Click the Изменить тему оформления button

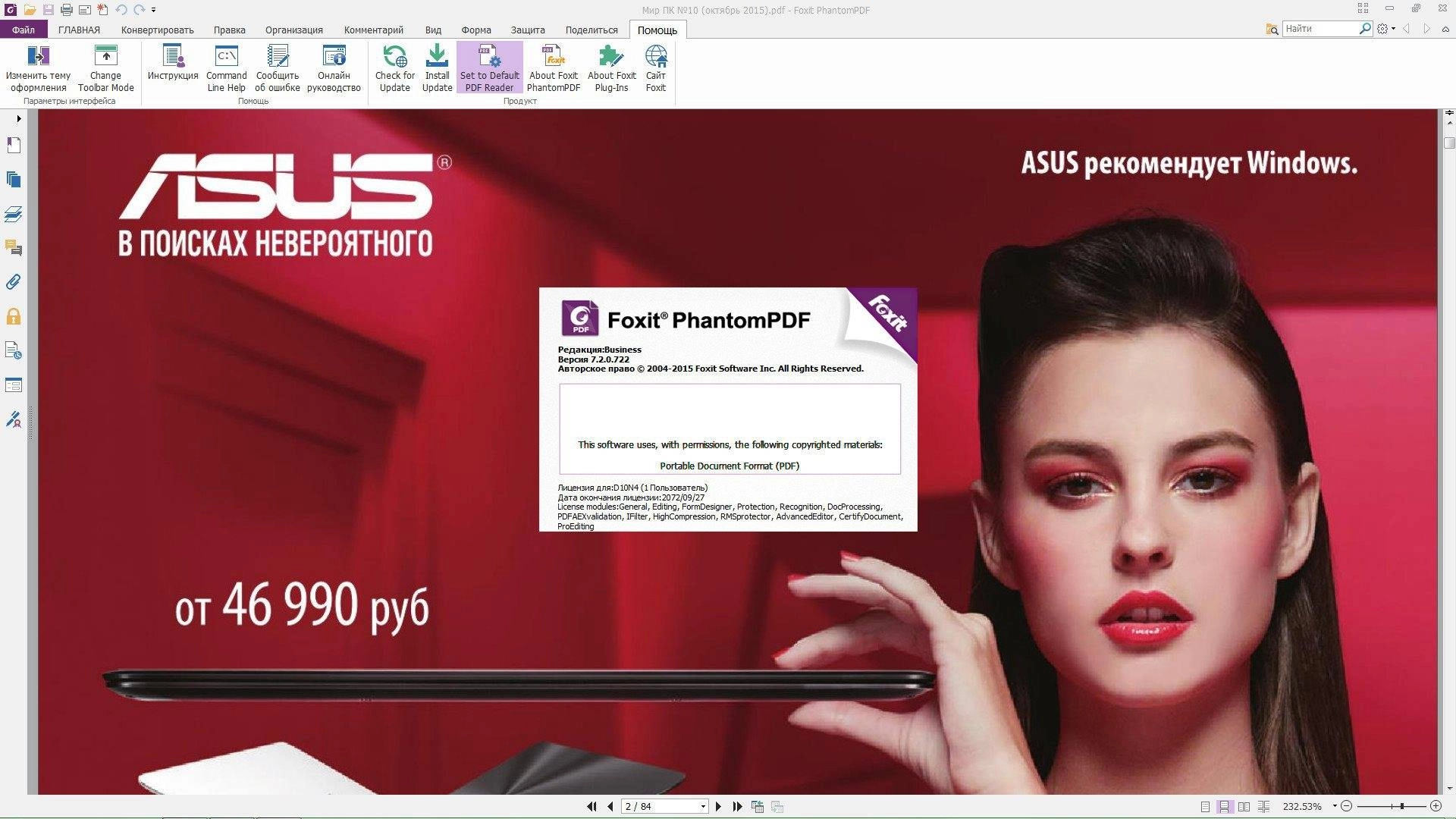[x=38, y=68]
